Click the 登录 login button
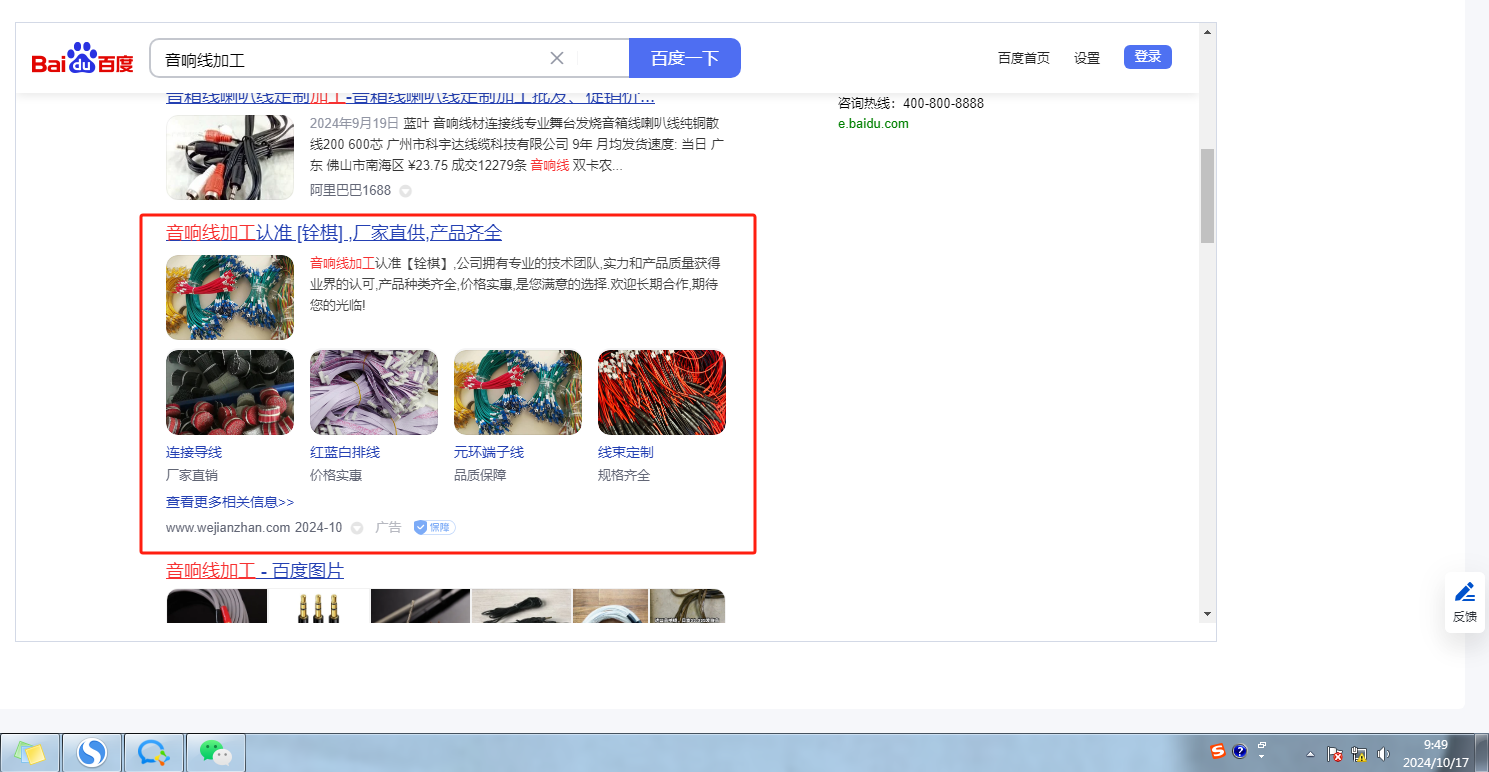 point(1148,57)
